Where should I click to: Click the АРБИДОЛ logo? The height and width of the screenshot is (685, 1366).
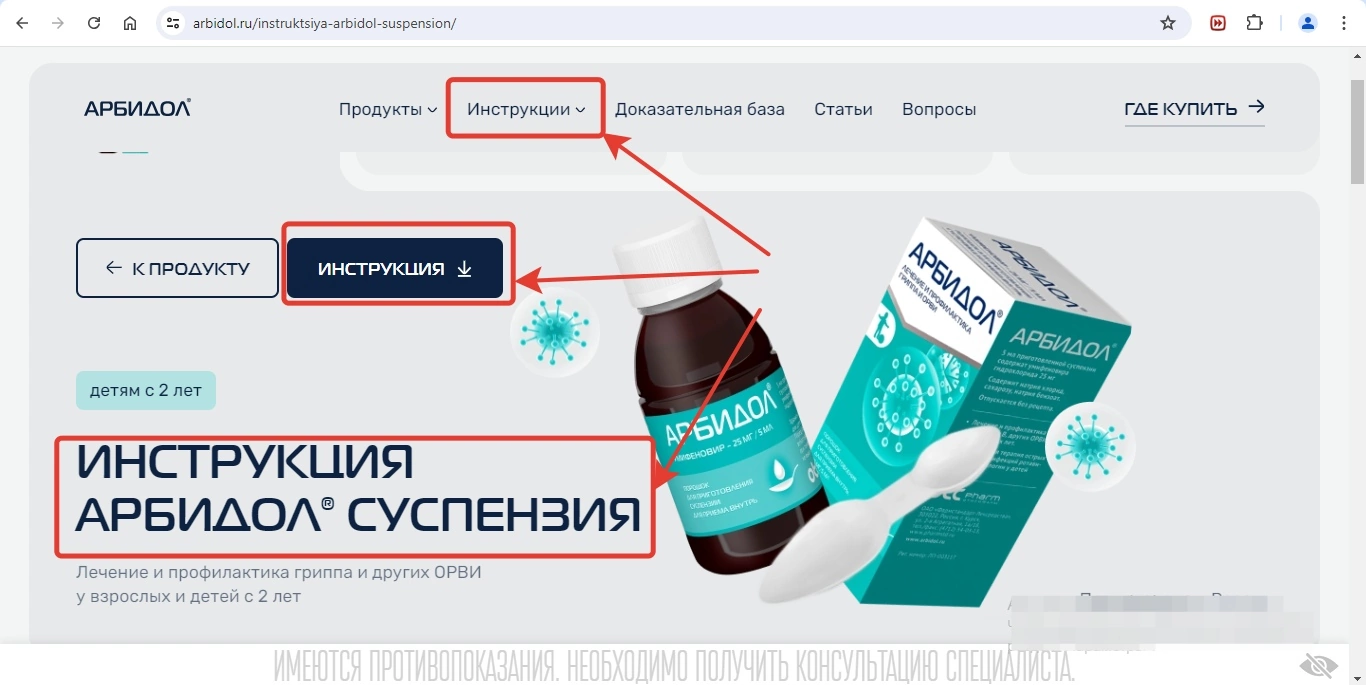(x=137, y=108)
